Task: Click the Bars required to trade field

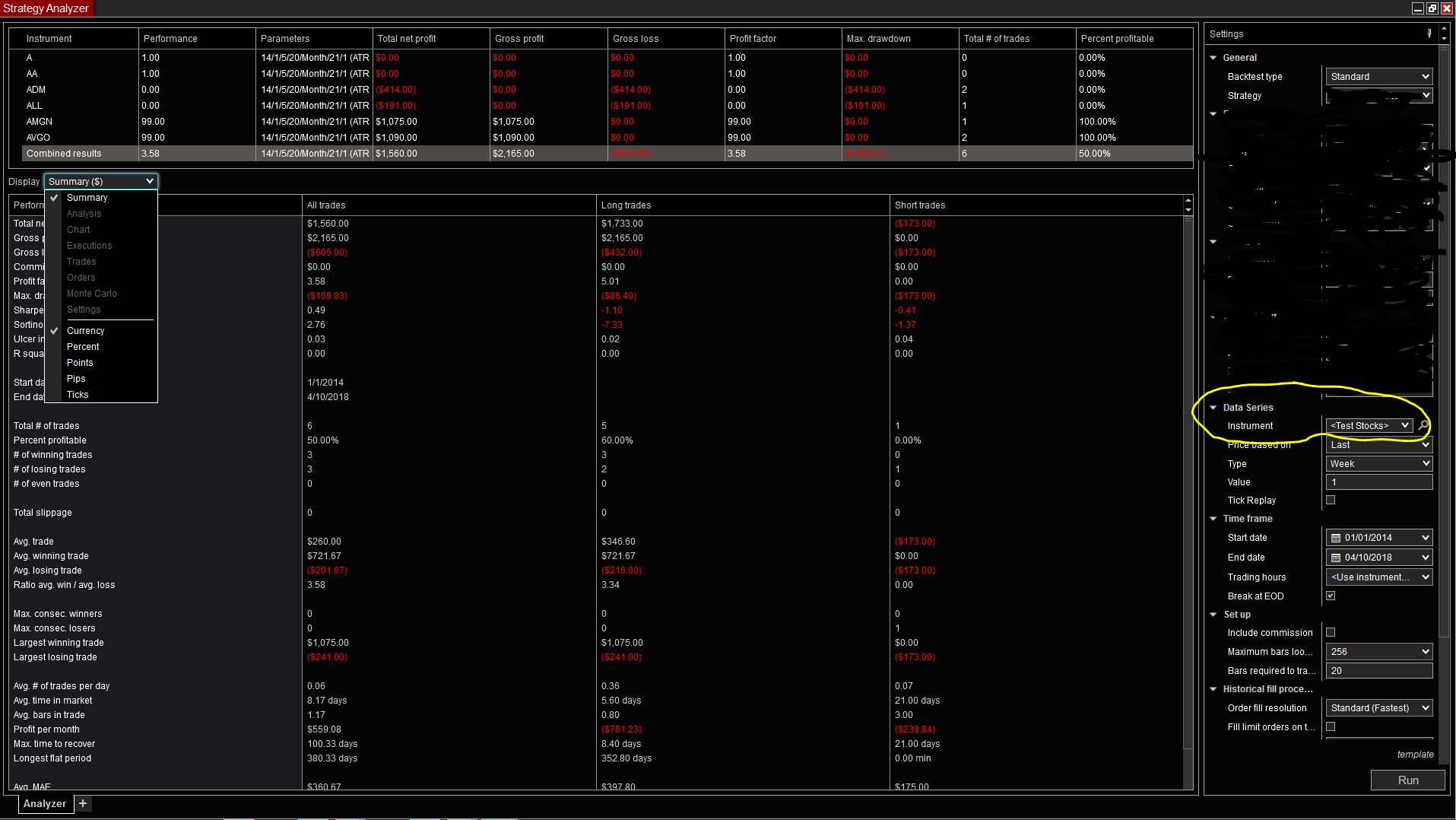Action: [x=1379, y=671]
